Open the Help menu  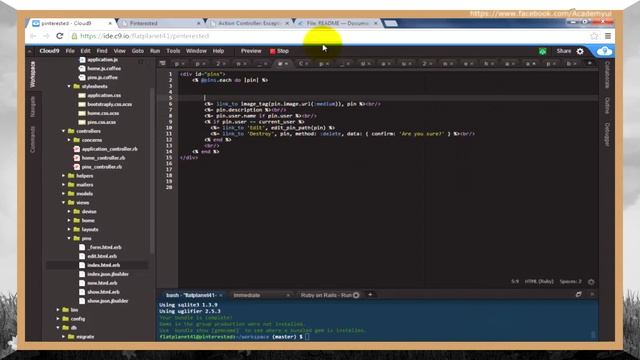218,51
